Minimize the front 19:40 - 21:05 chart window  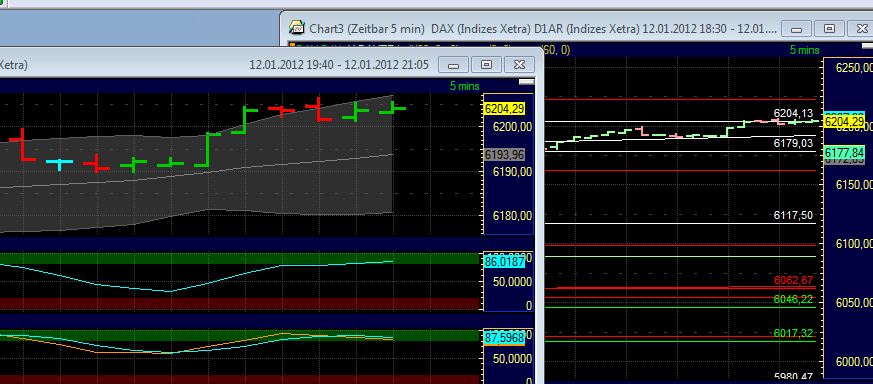454,65
